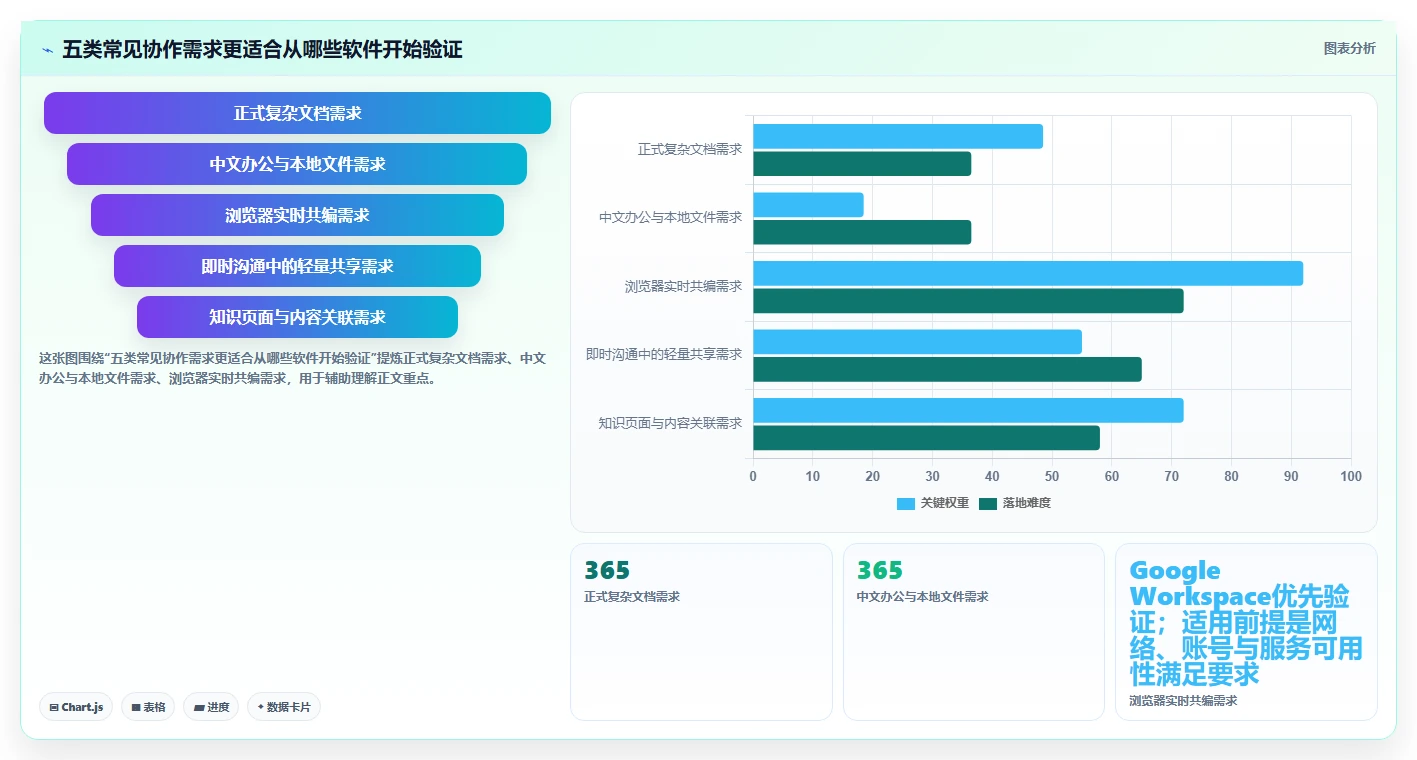Click the light-blue 关键权重 legend swatch
The width and height of the screenshot is (1417, 760).
click(906, 503)
